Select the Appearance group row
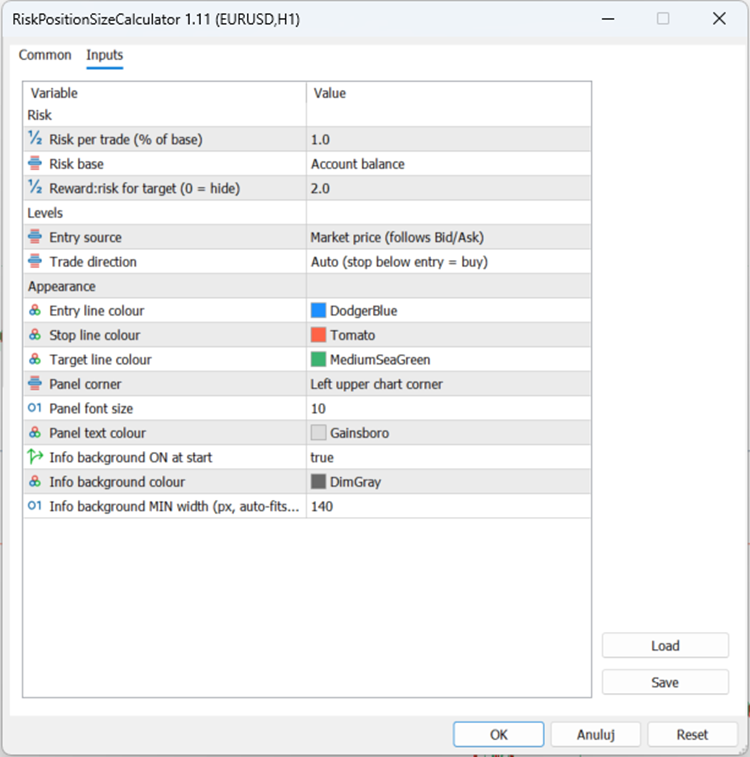The image size is (750, 757). coord(307,286)
